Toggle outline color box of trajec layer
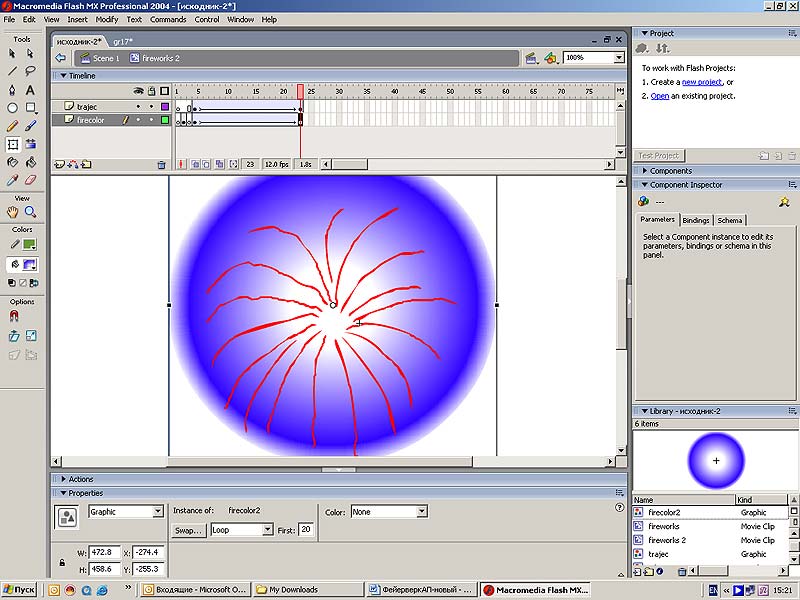Screen dimensions: 800x600 (x=165, y=106)
